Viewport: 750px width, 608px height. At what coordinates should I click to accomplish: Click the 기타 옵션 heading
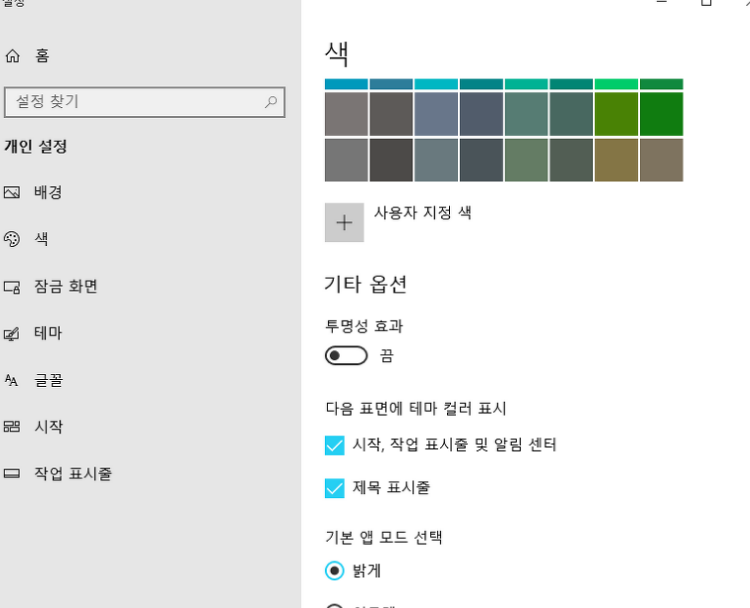click(x=365, y=285)
